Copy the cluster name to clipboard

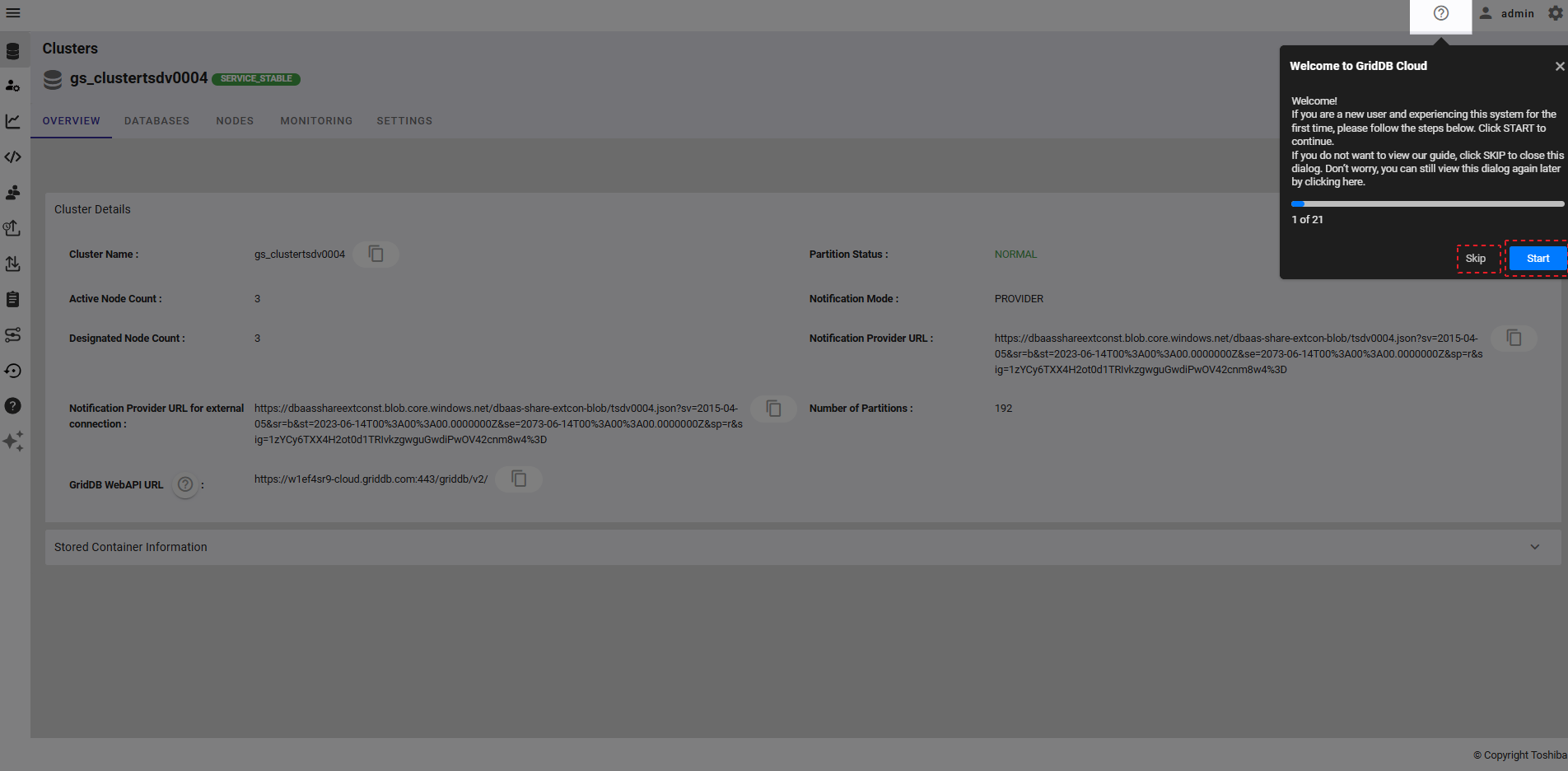[x=376, y=254]
